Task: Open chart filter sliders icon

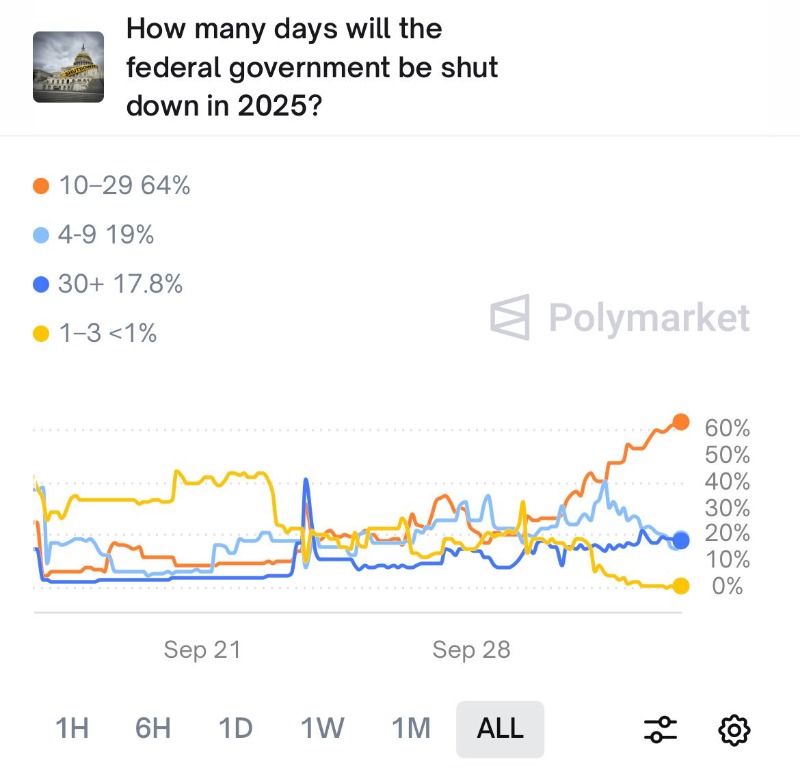Action: (660, 729)
